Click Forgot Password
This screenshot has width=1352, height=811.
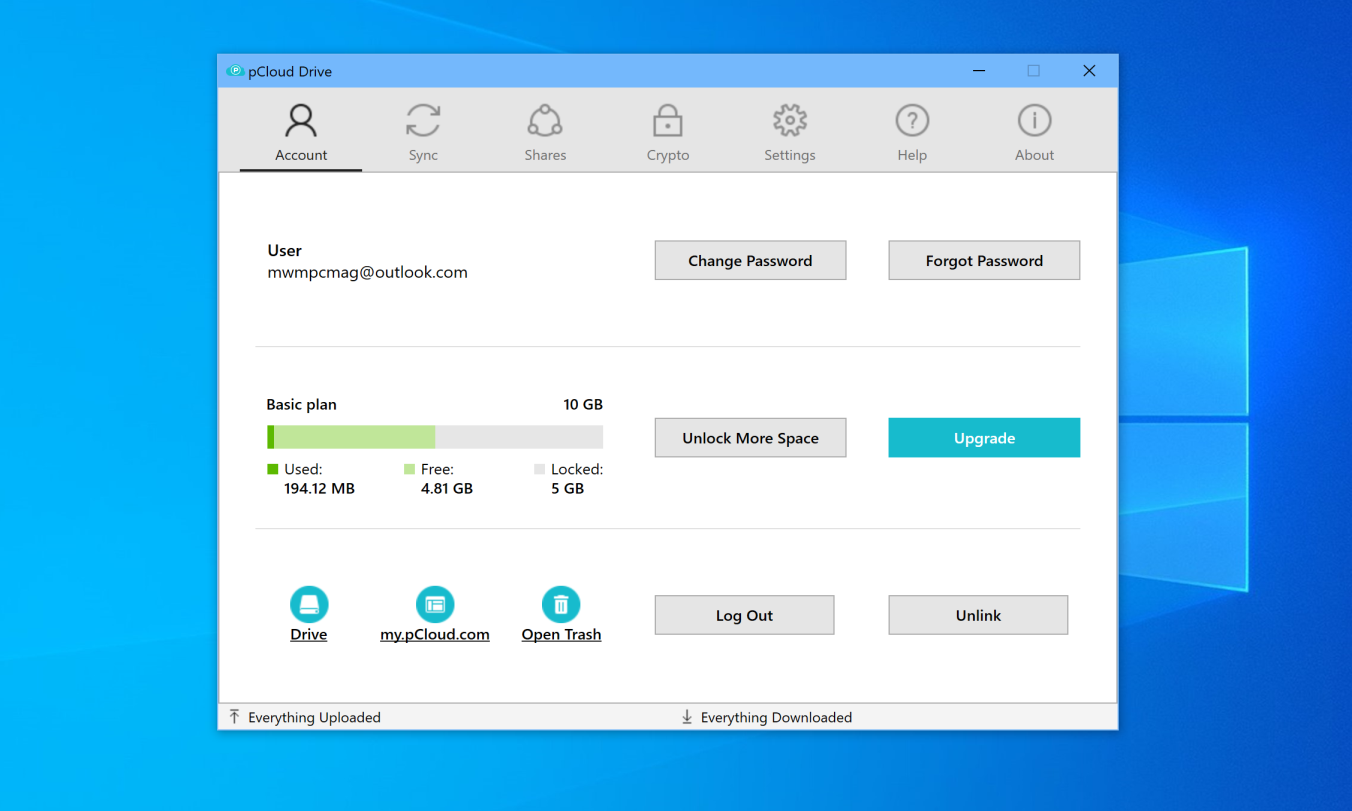(x=983, y=260)
